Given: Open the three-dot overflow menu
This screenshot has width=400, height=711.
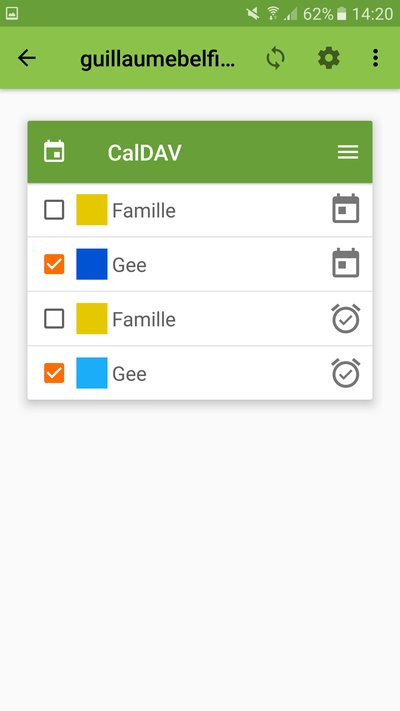Looking at the screenshot, I should coord(375,58).
